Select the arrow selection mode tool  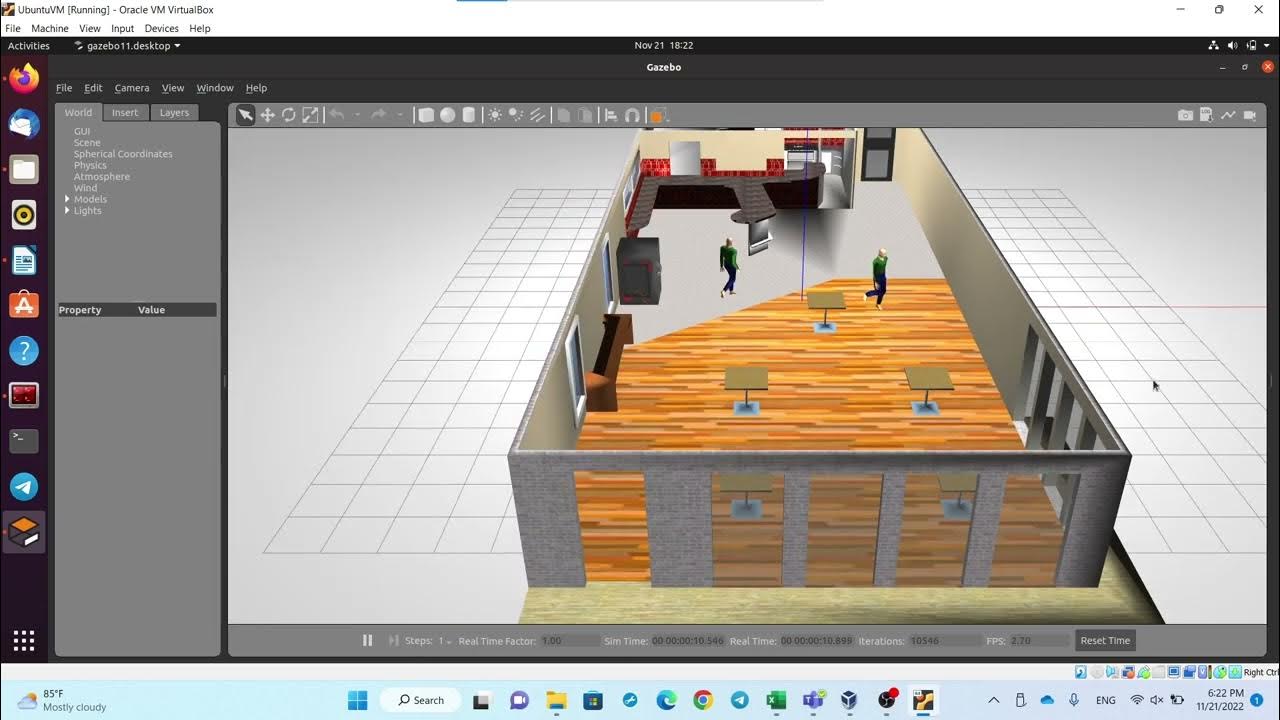tap(245, 115)
